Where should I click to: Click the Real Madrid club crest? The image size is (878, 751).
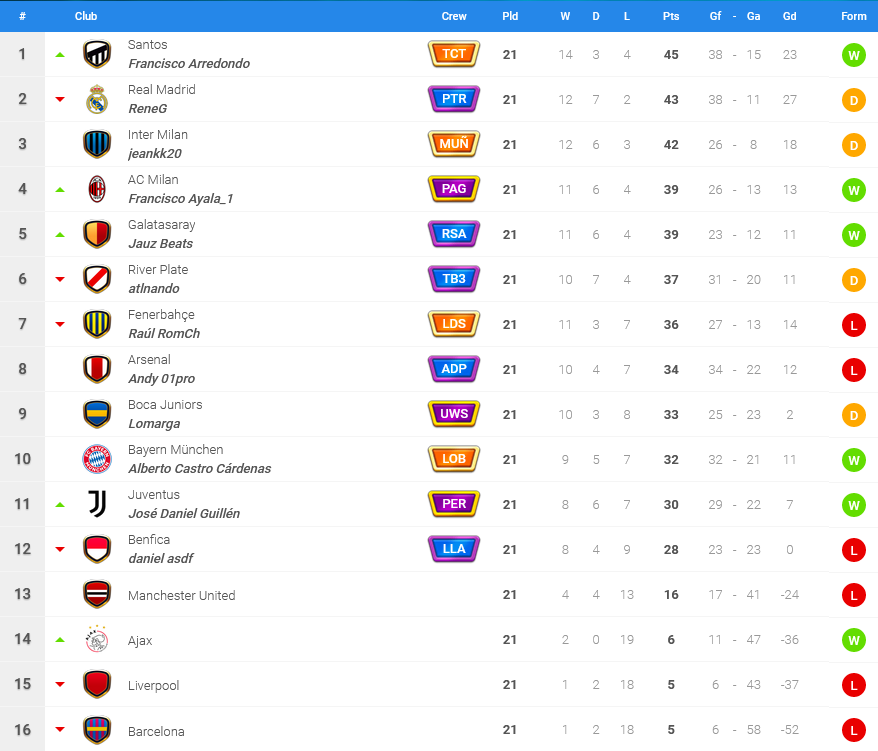tap(97, 99)
